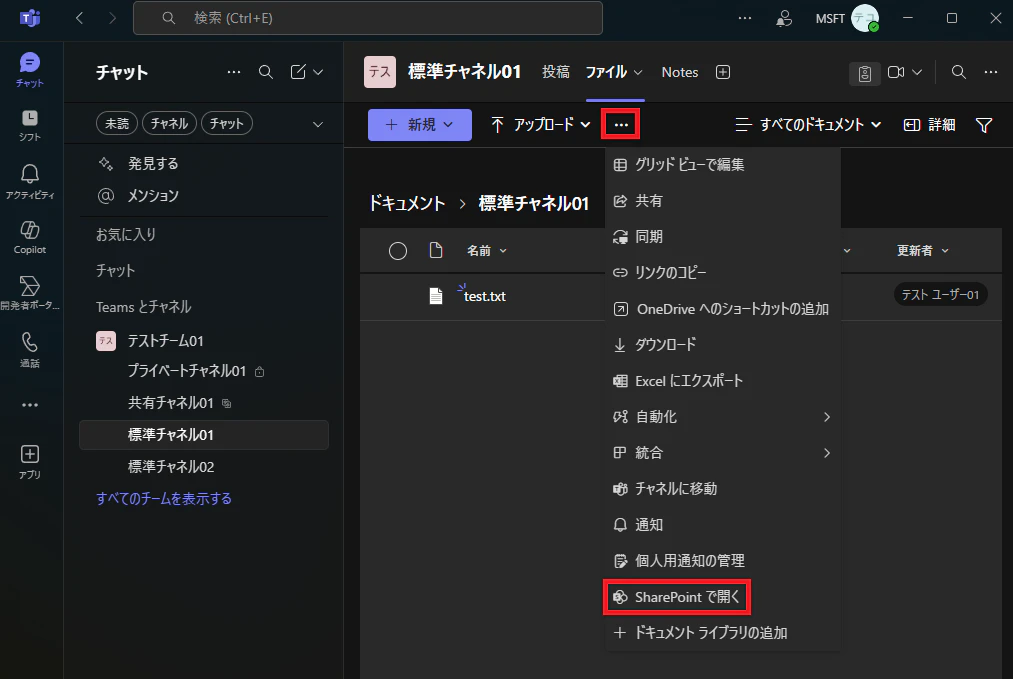Open the 新規 dropdown button
The width and height of the screenshot is (1013, 679).
pyautogui.click(x=420, y=124)
